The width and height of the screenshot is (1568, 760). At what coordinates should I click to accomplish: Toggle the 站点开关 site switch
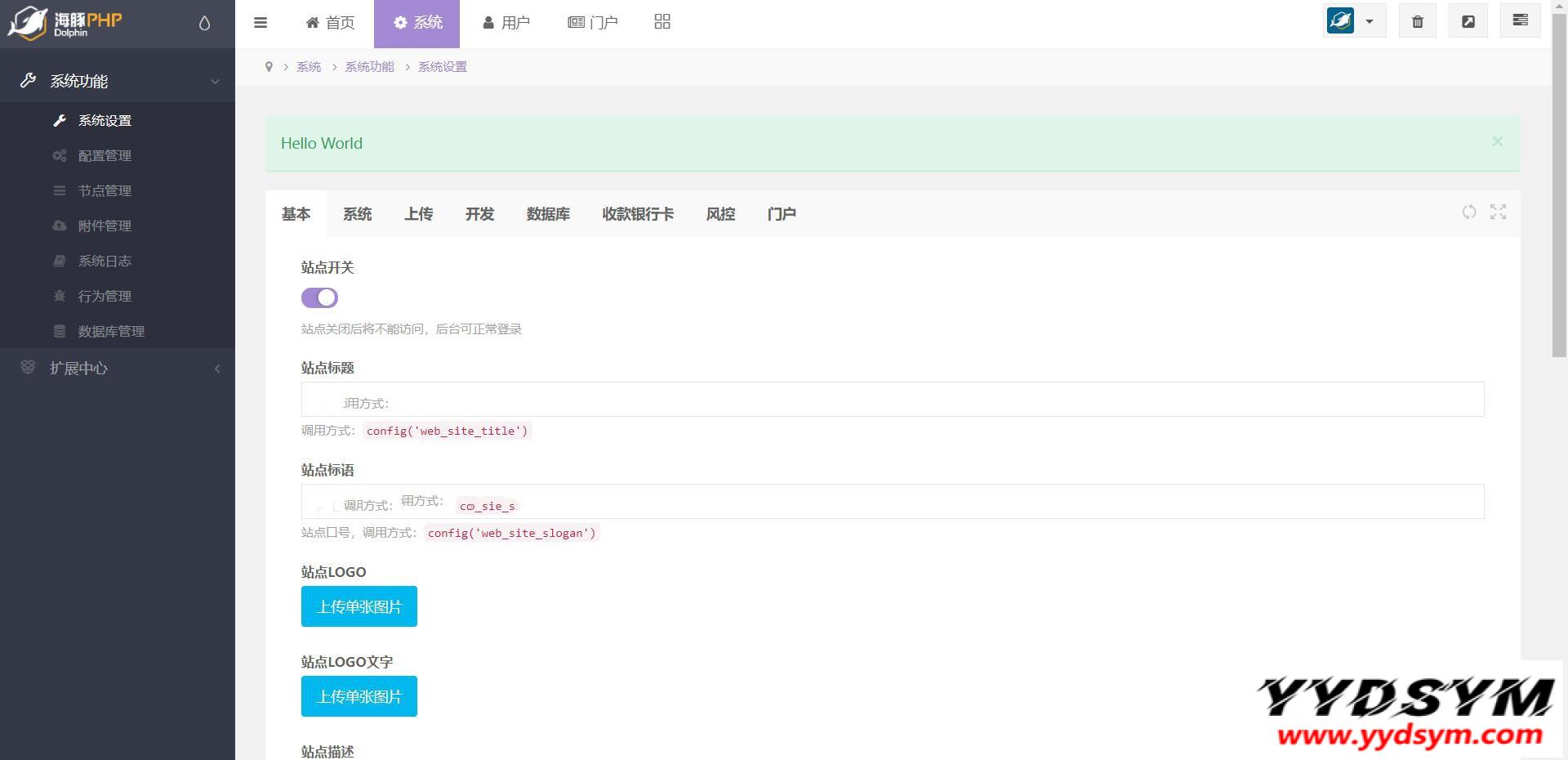tap(319, 298)
